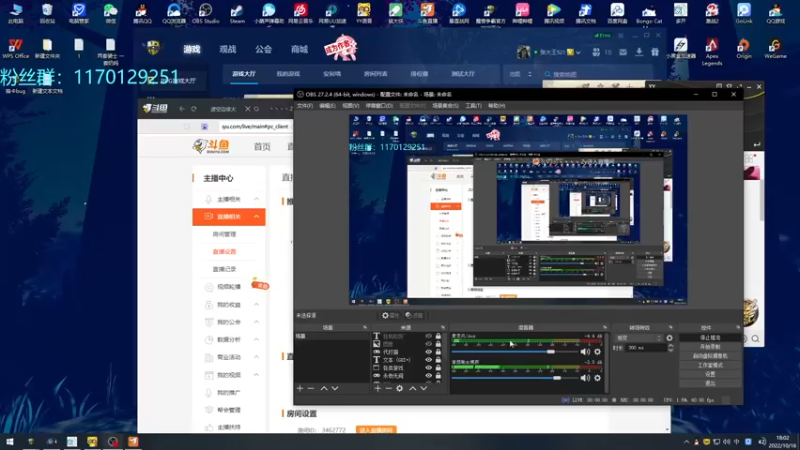Launch WPS Office from desktop
Viewport: 800px width, 450px height.
[15, 48]
